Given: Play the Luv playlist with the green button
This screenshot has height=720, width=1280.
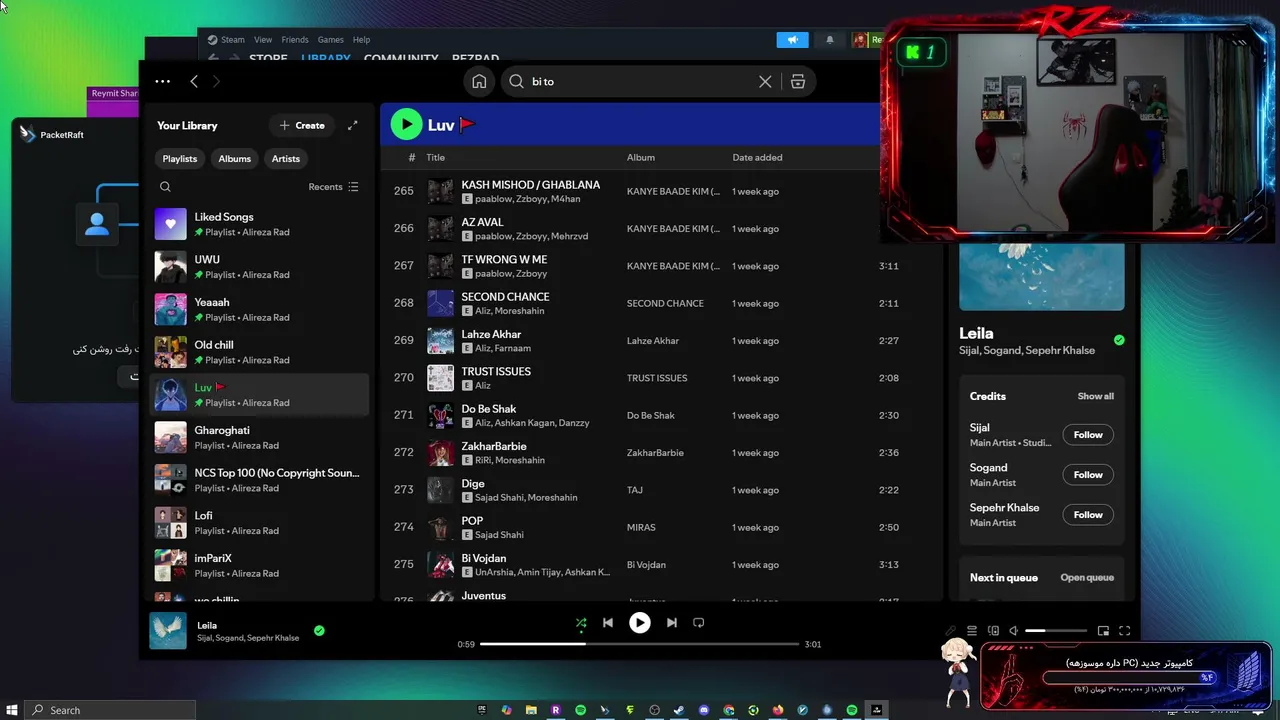Looking at the screenshot, I should tap(406, 124).
